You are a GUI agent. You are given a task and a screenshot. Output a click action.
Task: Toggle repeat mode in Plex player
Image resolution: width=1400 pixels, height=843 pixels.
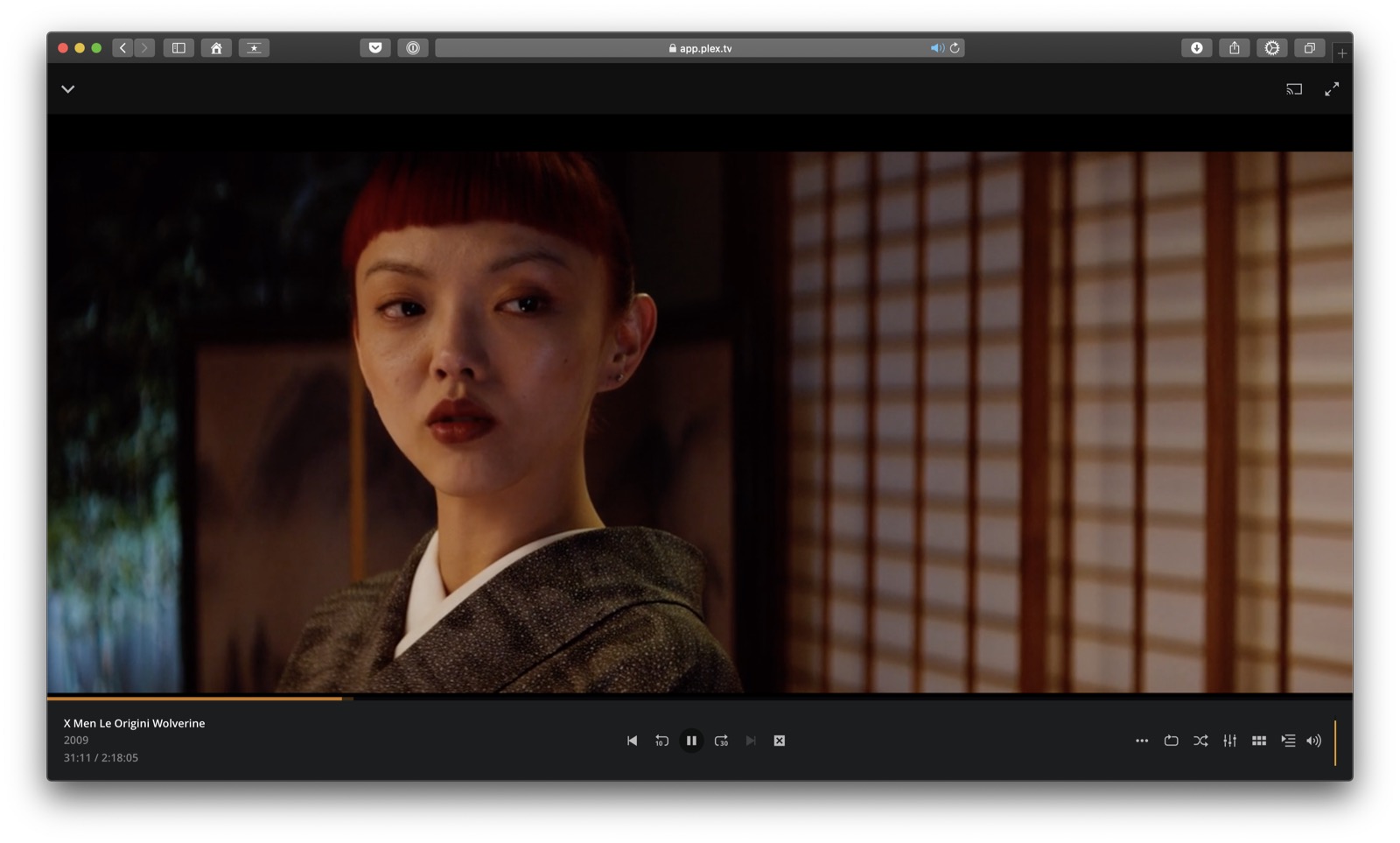coord(1171,741)
